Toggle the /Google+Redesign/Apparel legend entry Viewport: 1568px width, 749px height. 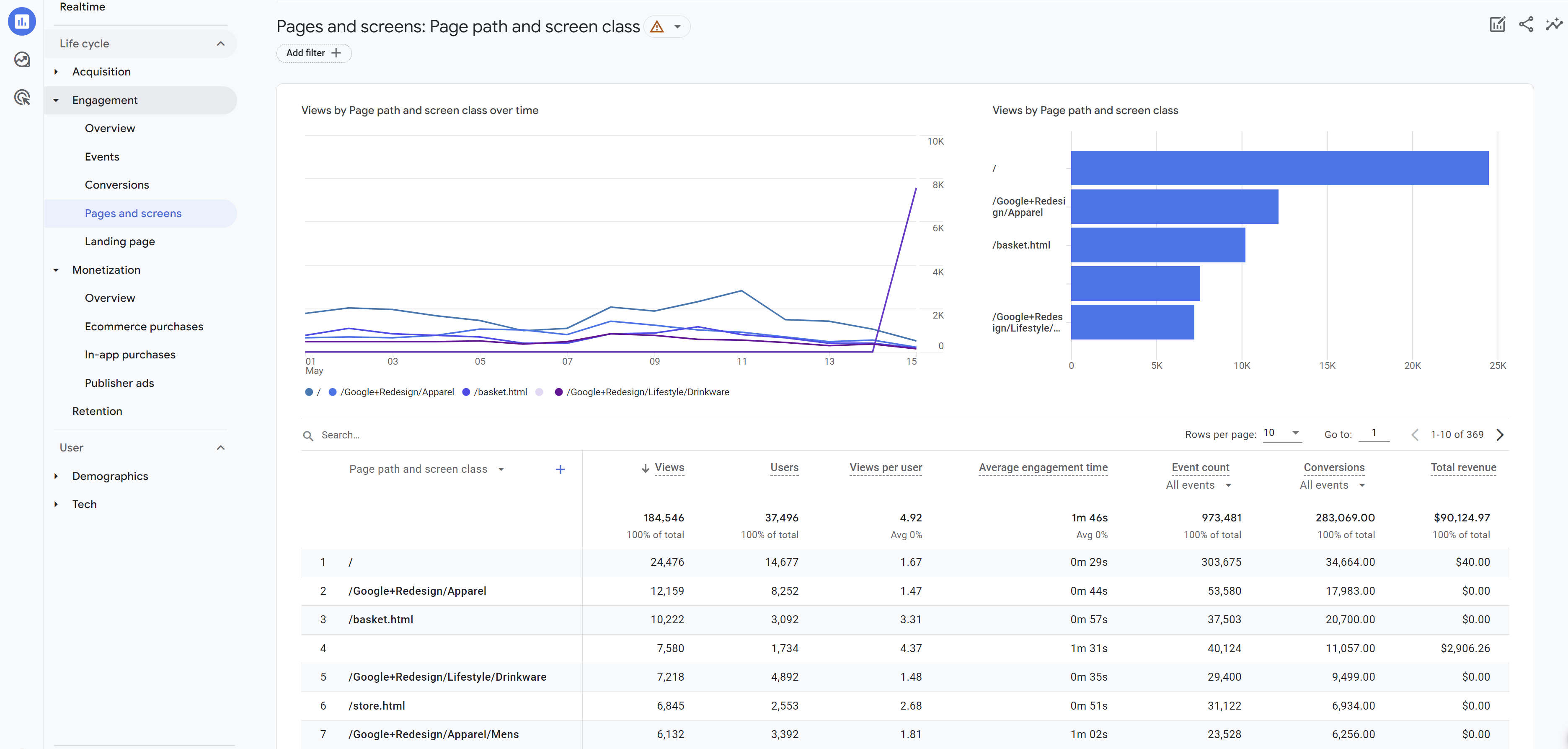[393, 391]
